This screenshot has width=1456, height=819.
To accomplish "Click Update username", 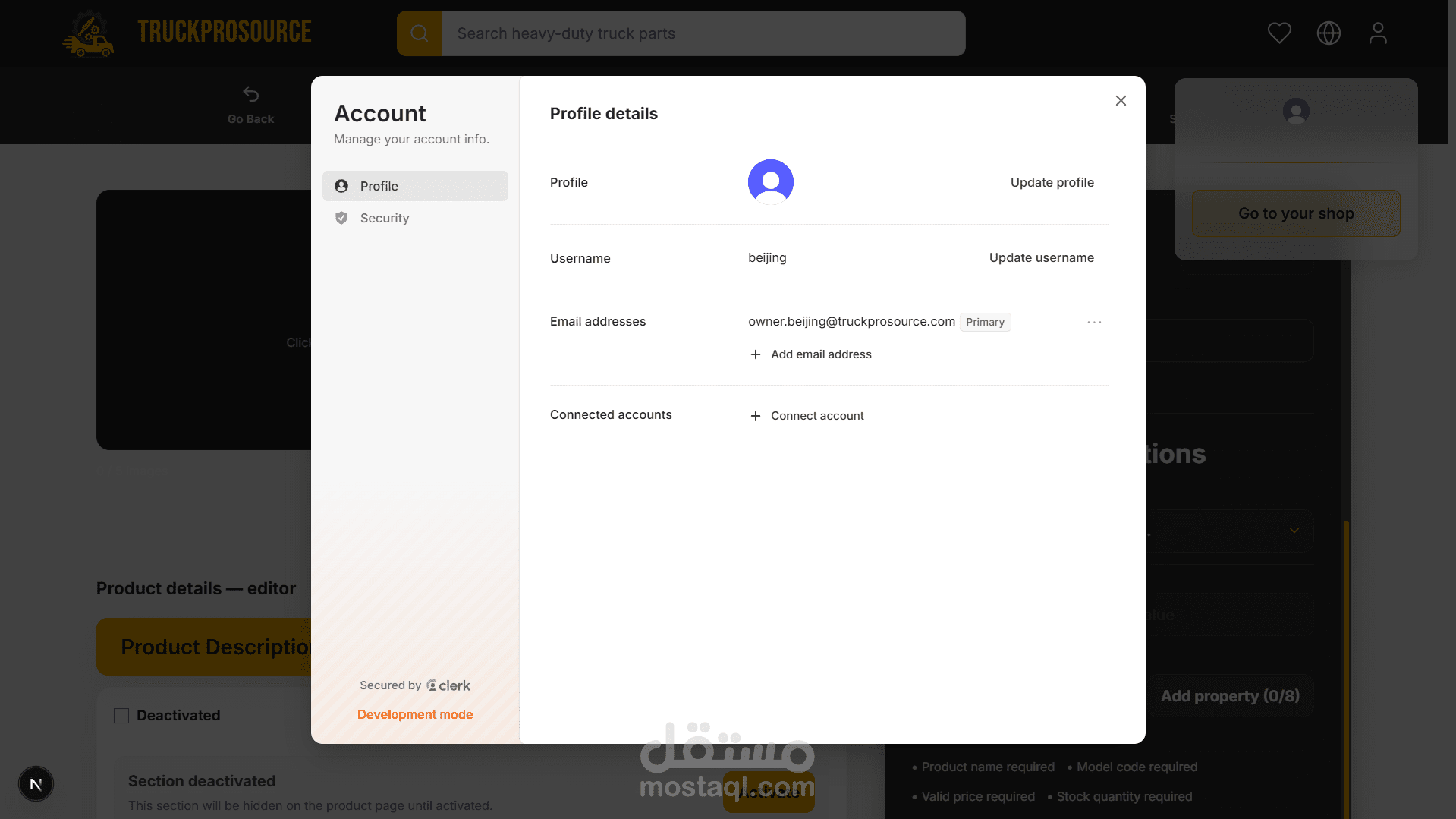I will click(1041, 257).
